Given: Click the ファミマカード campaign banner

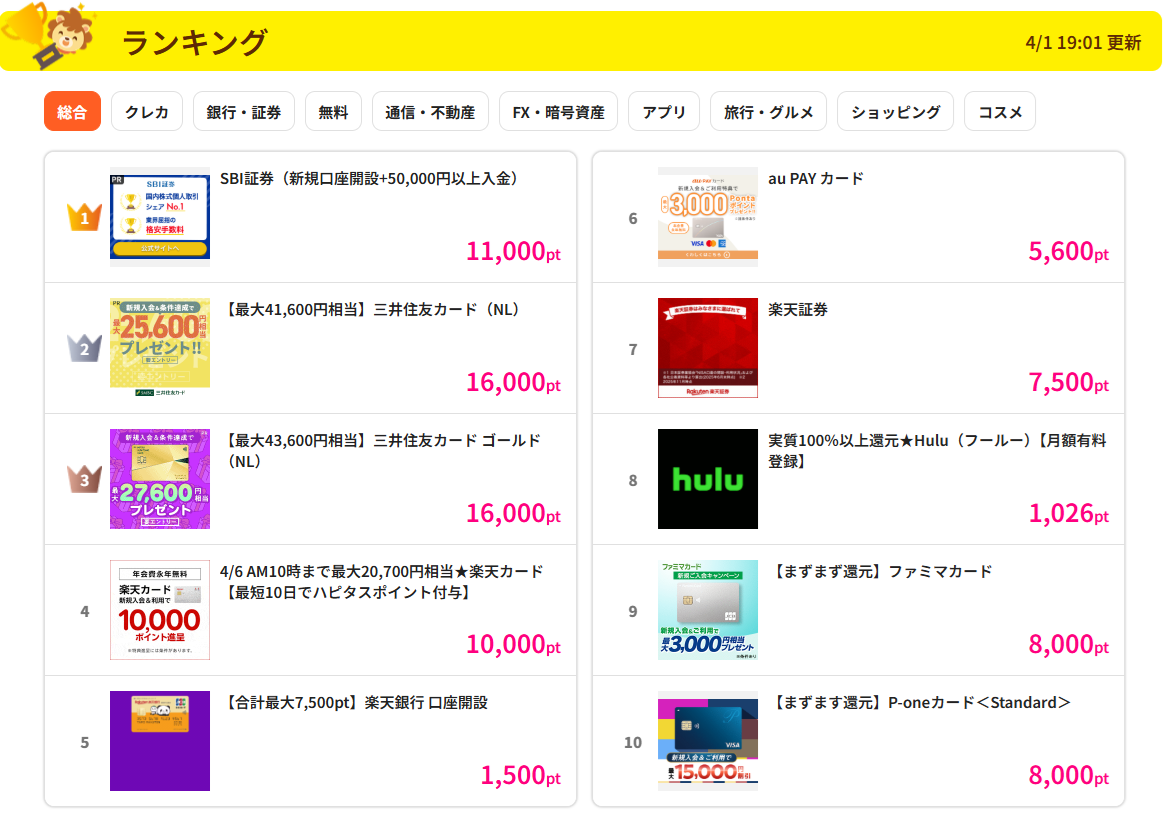Looking at the screenshot, I should coord(707,610).
